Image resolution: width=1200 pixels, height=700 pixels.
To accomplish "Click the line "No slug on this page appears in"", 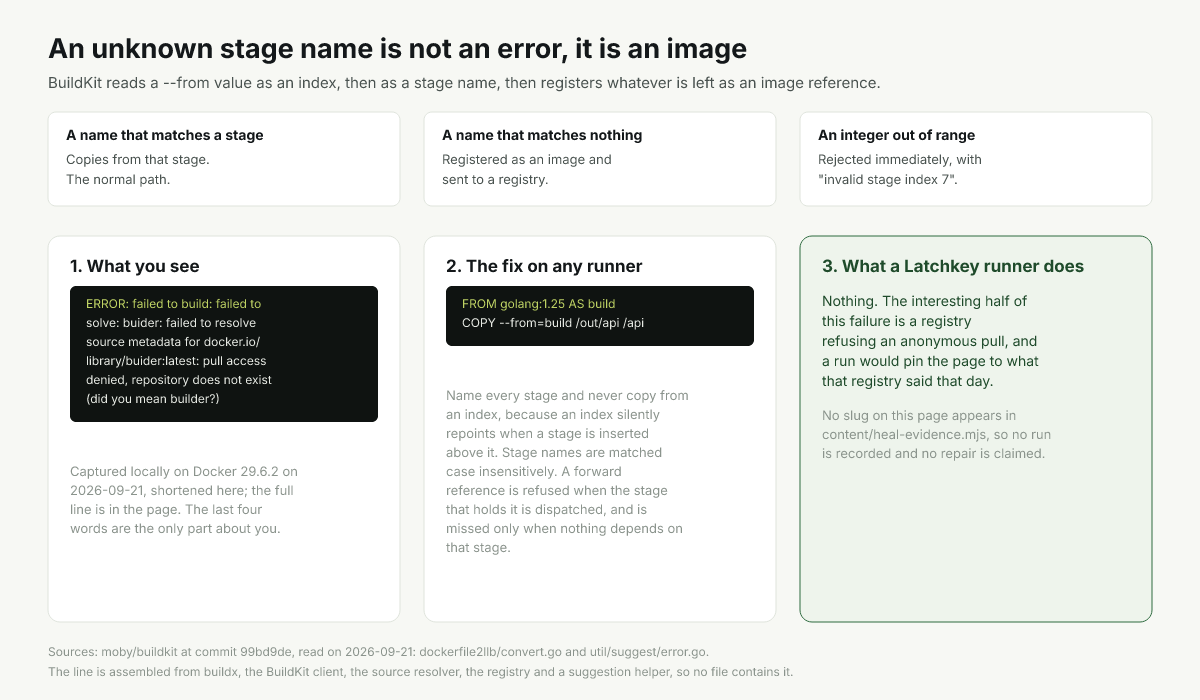I will pos(919,415).
